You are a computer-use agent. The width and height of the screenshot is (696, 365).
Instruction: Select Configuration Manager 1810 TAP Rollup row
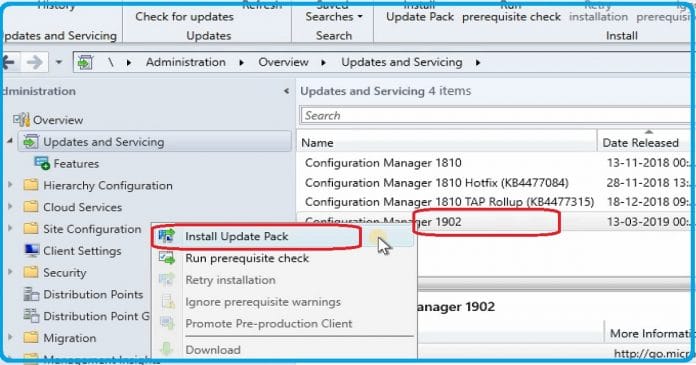pyautogui.click(x=495, y=202)
